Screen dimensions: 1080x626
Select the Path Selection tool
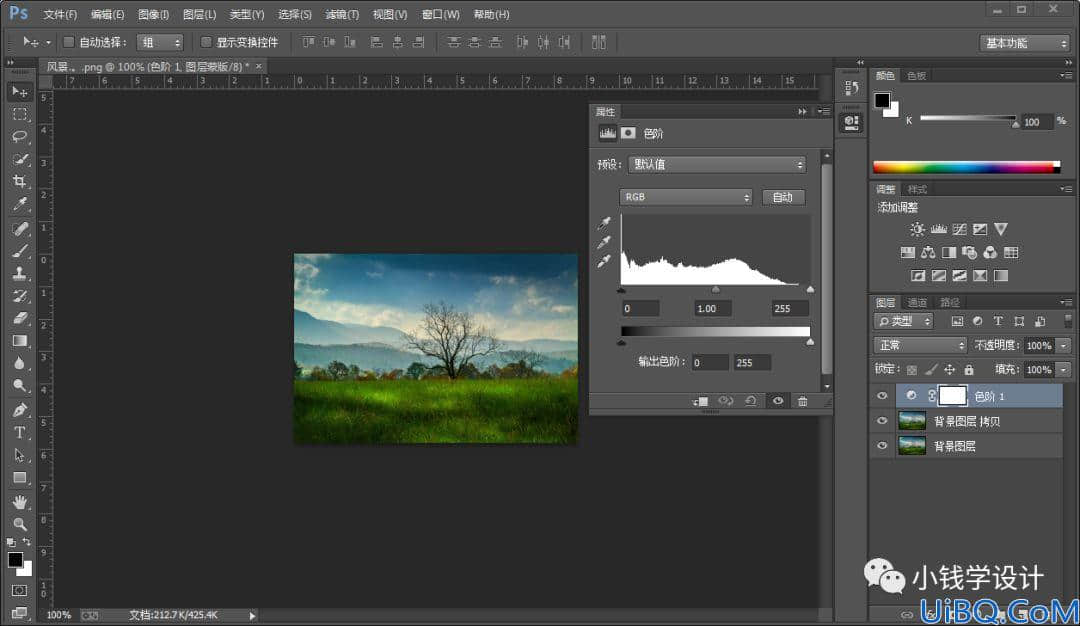point(20,455)
